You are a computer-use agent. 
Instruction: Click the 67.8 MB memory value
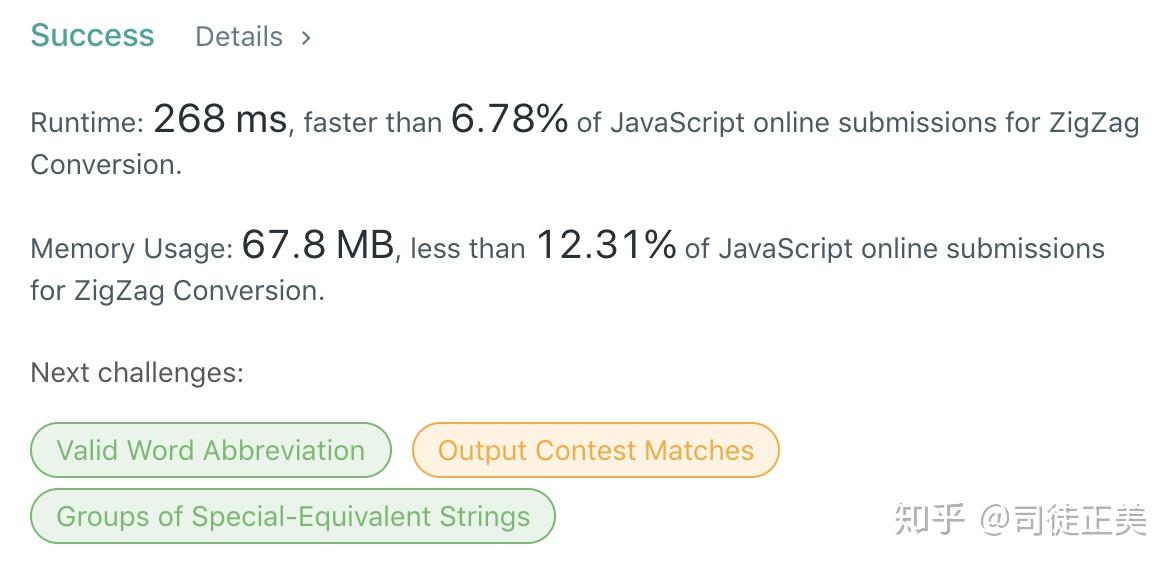[x=318, y=245]
